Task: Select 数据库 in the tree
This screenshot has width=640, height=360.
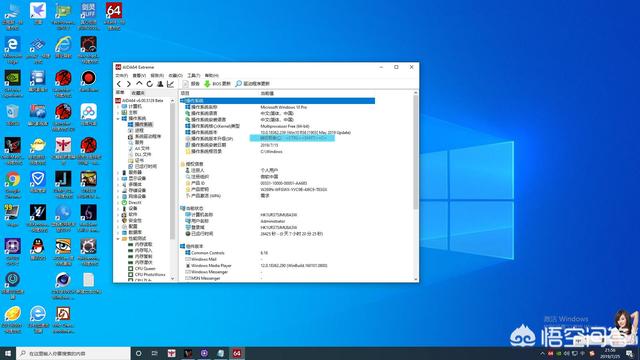Action: click(x=135, y=232)
